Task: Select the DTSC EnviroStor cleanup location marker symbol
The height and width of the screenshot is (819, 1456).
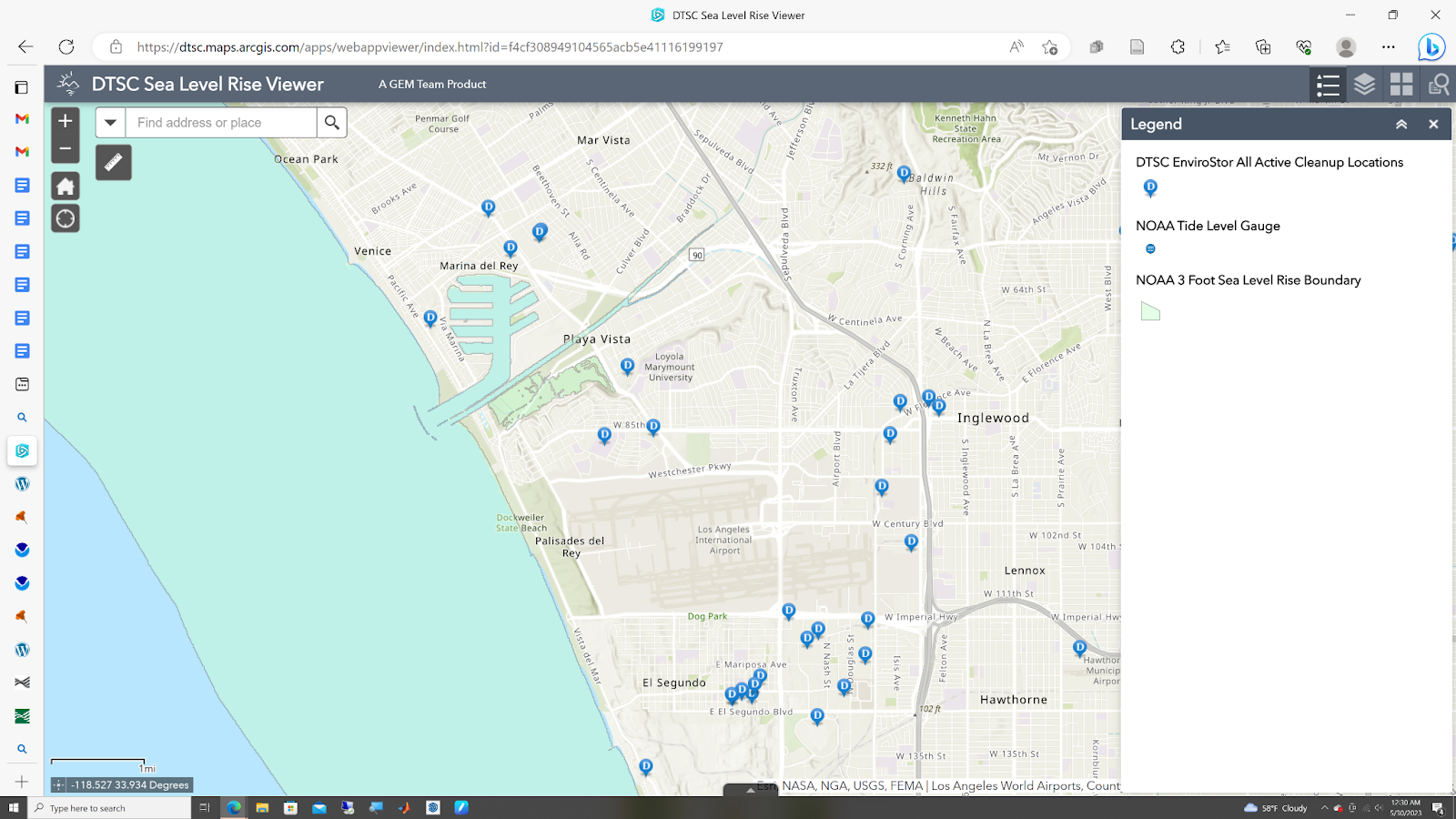Action: tap(1149, 188)
